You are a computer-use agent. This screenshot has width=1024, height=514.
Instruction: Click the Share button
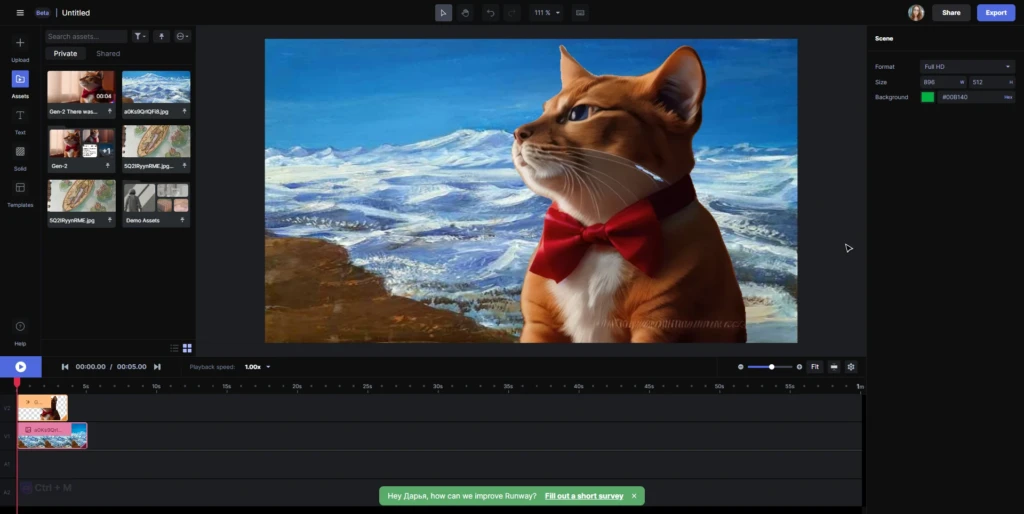951,12
